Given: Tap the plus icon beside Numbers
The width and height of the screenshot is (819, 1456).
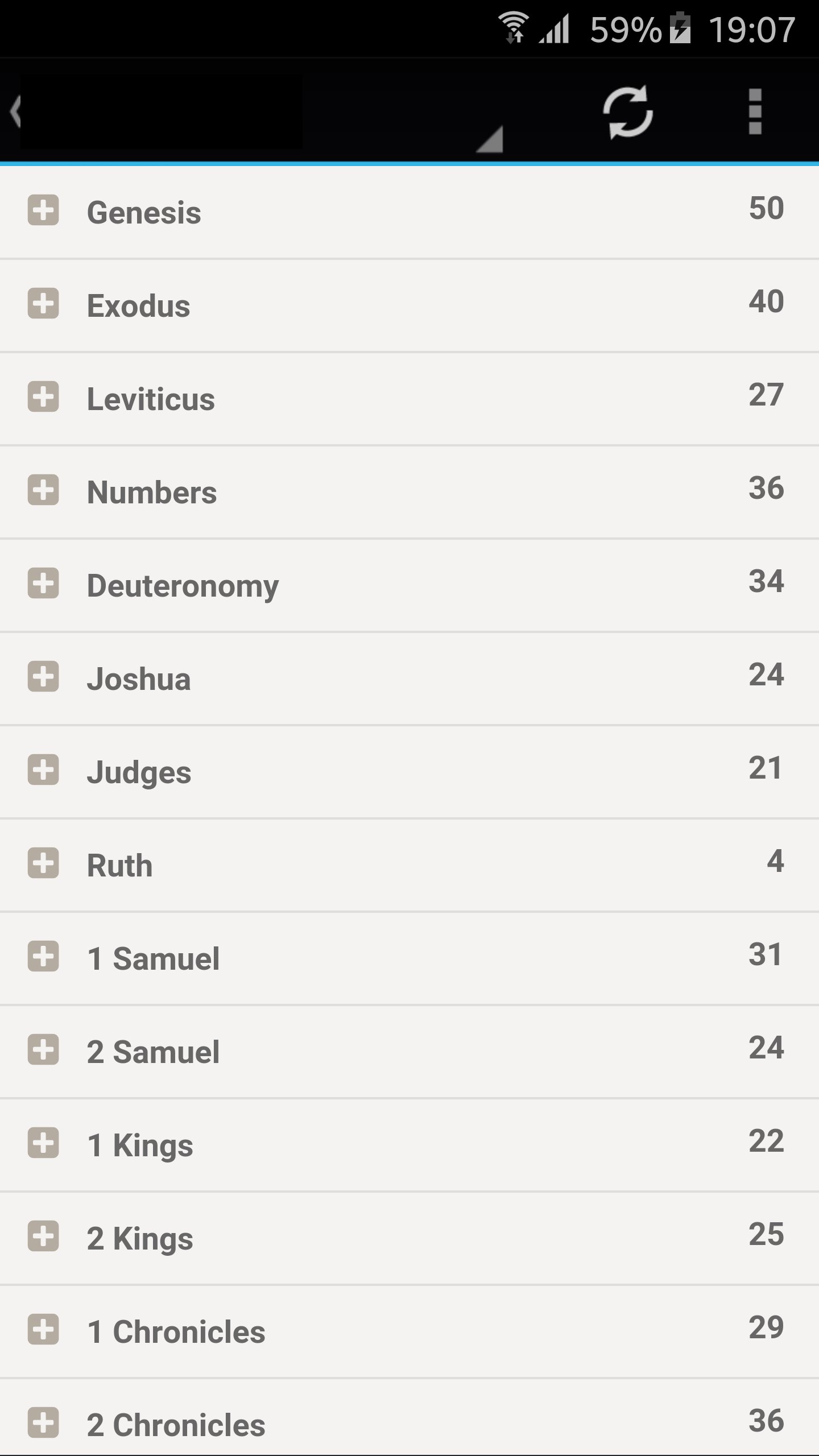Looking at the screenshot, I should click(x=43, y=490).
